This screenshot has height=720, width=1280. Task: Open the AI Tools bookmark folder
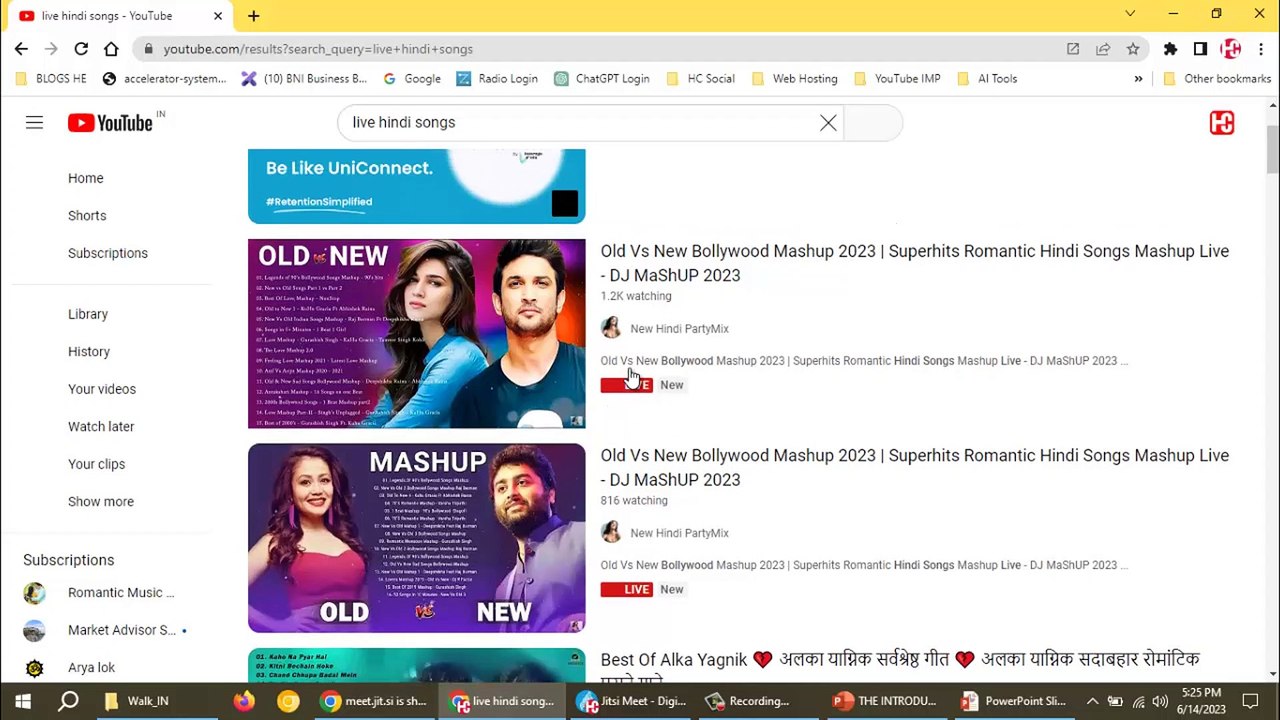[987, 78]
